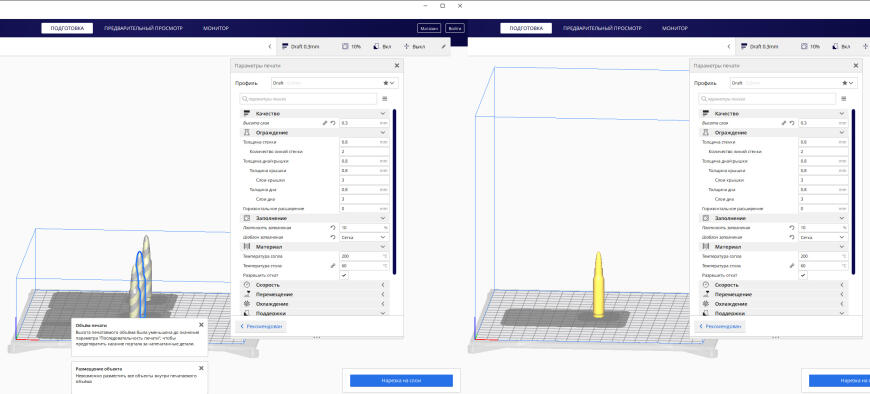Image resolution: width=870 pixels, height=394 pixels.
Task: Dismiss the Размещение объекта notification
Action: (201, 368)
